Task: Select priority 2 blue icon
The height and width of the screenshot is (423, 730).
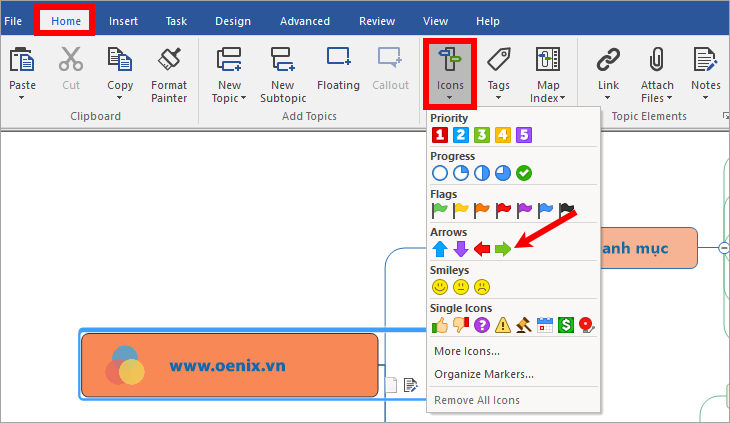Action: 460,135
